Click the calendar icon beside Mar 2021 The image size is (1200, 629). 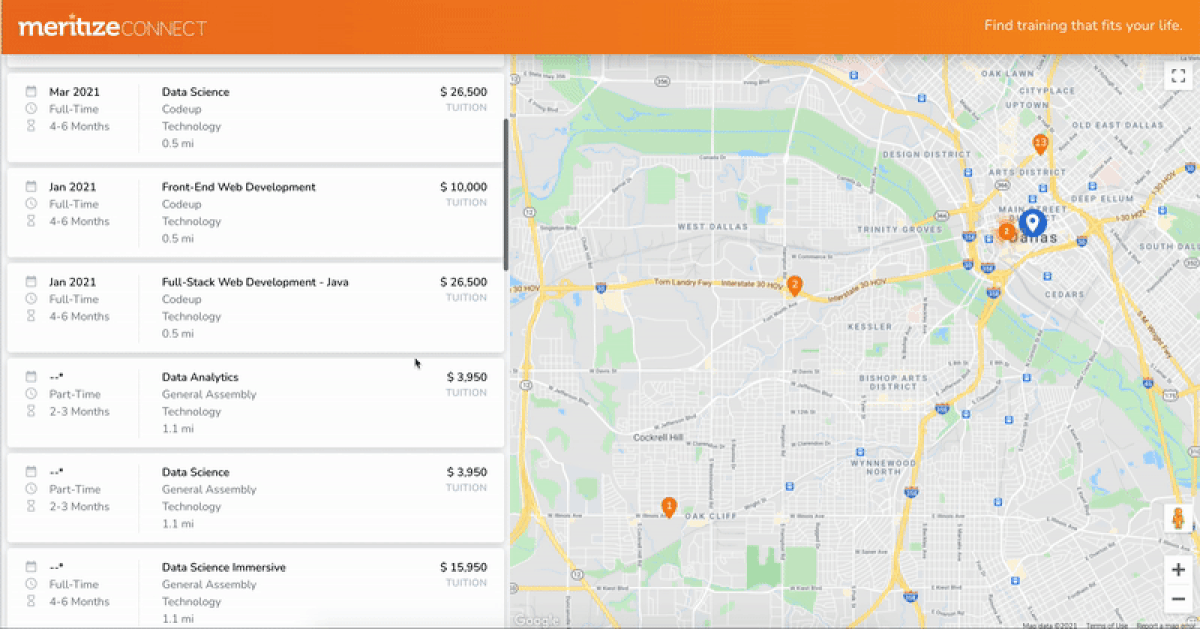coord(31,92)
